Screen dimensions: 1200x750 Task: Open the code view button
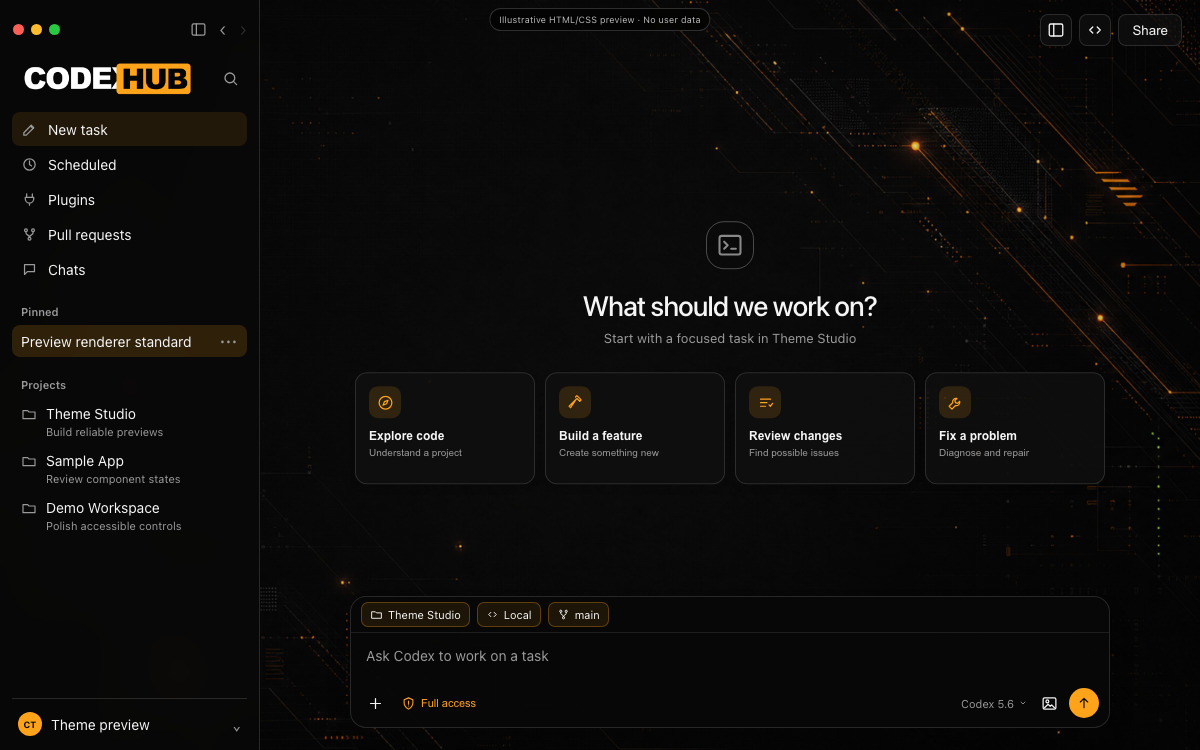(1095, 30)
